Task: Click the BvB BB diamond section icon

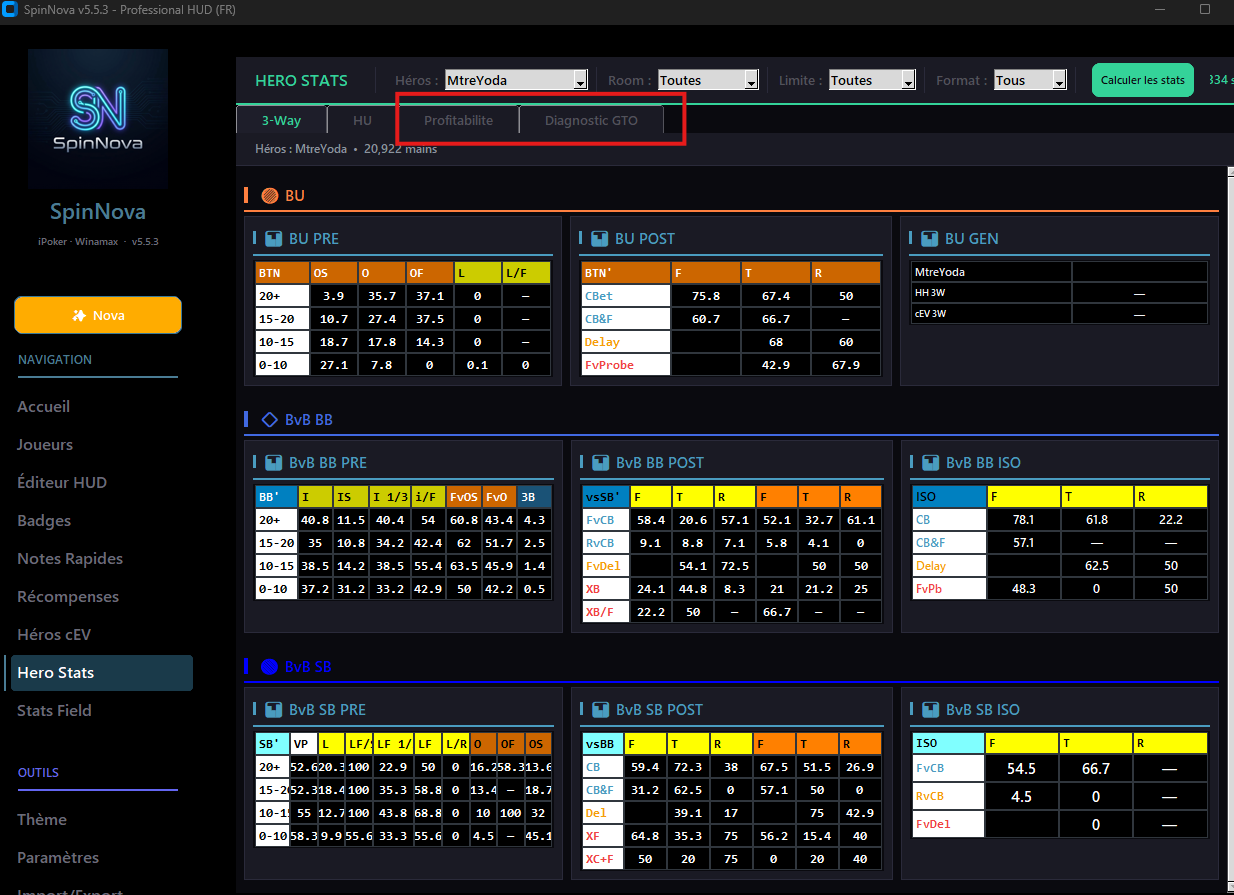Action: coord(269,420)
